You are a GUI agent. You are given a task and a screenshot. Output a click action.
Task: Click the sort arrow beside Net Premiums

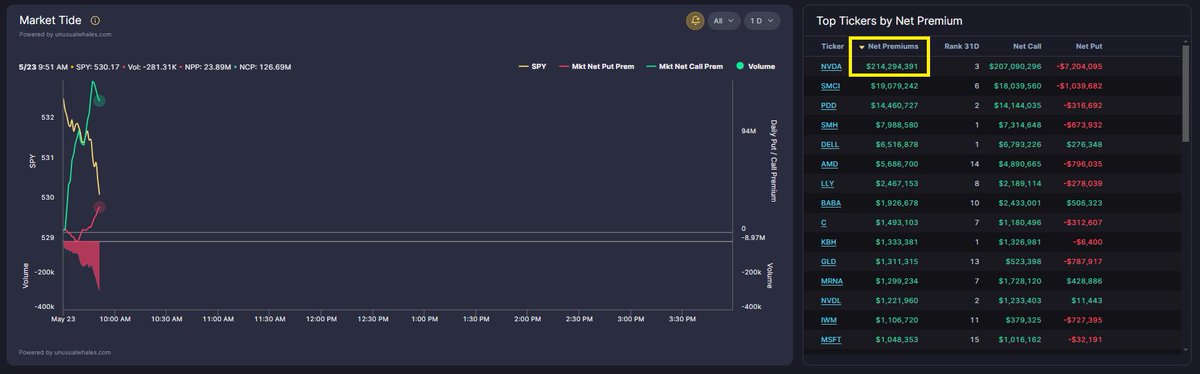(862, 46)
